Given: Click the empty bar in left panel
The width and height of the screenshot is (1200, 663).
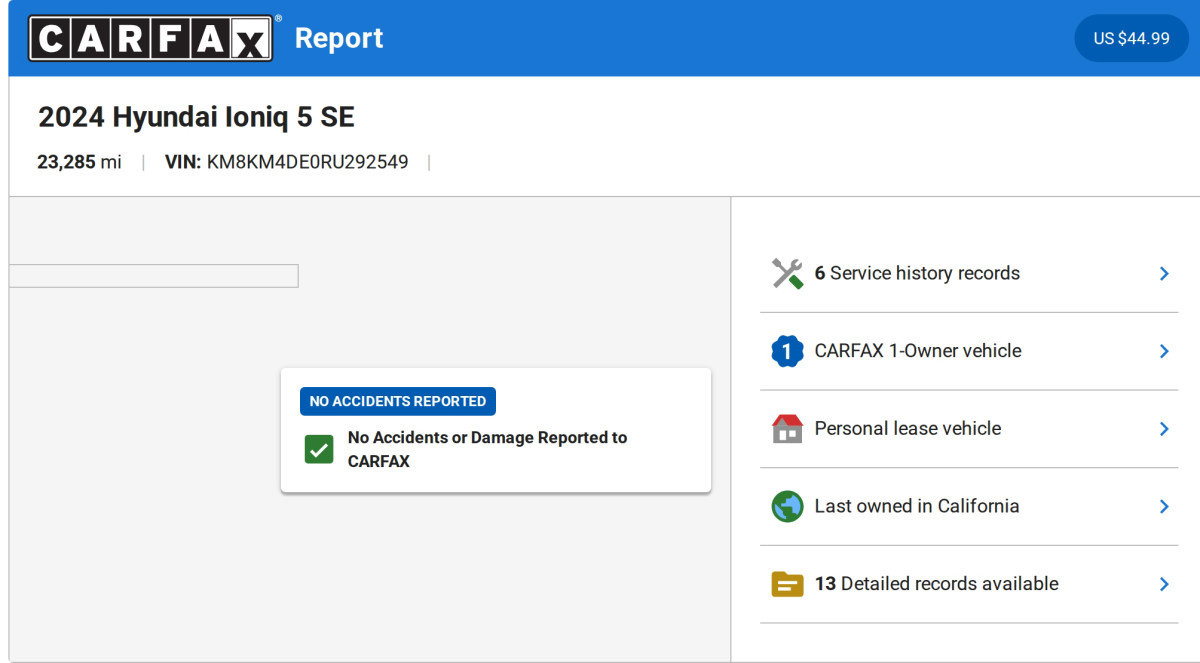Looking at the screenshot, I should click(153, 276).
